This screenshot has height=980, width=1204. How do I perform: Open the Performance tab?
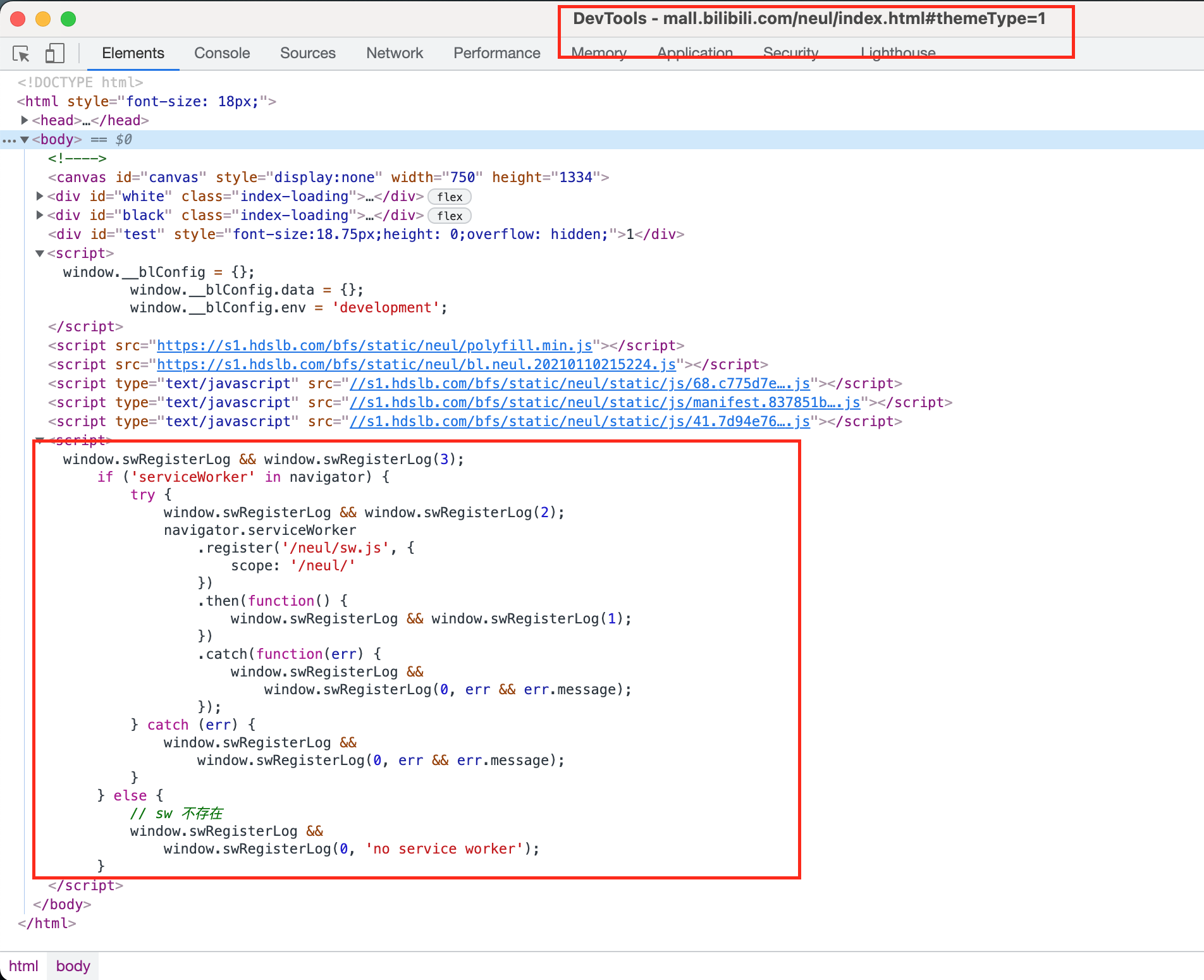pyautogui.click(x=497, y=53)
